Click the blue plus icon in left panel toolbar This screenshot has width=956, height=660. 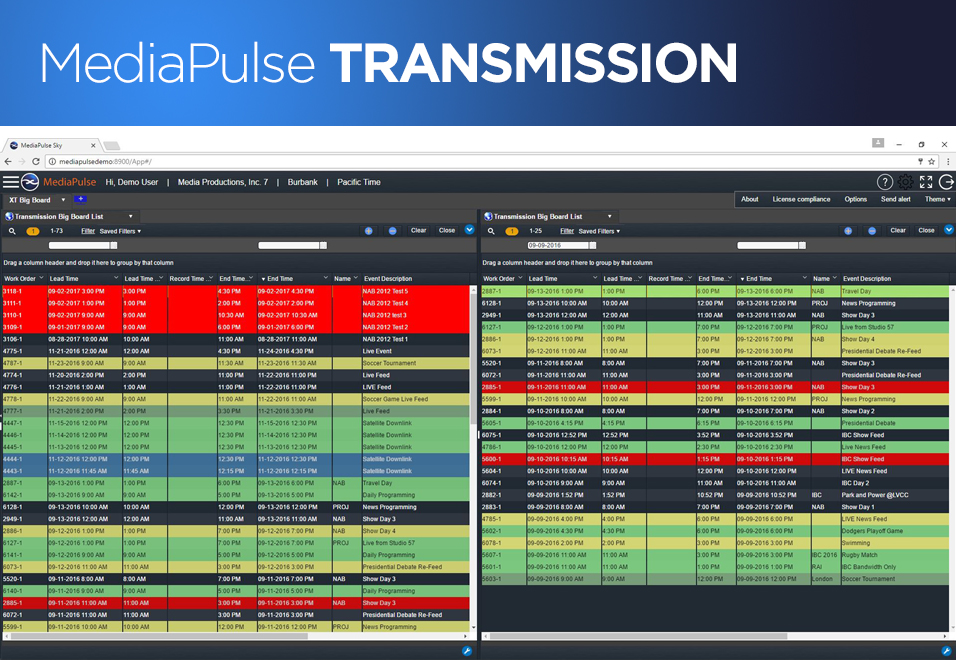pos(368,231)
